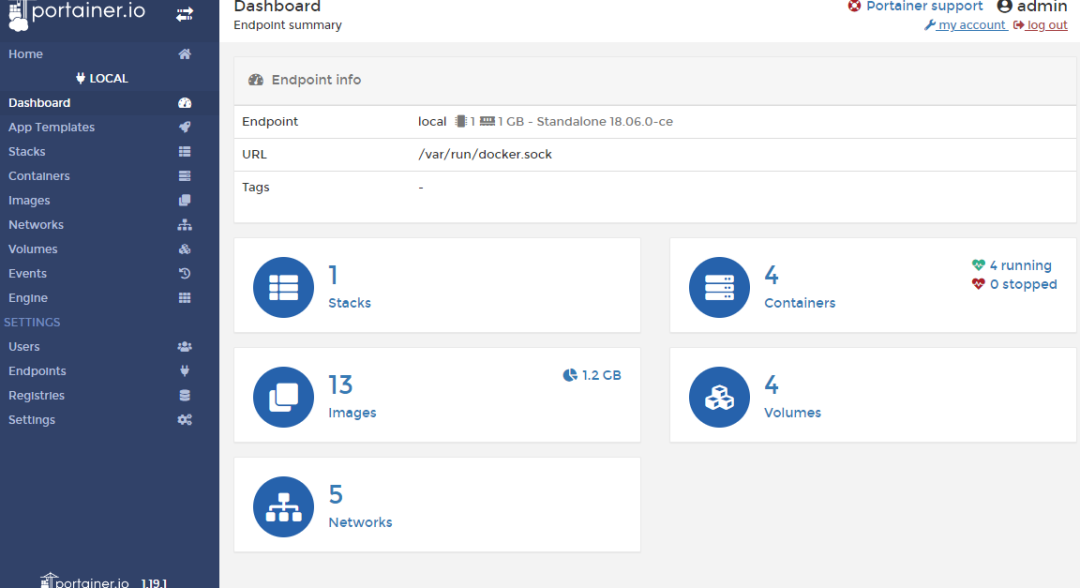Click the Standalone 18.06.0-ce text
This screenshot has height=588, width=1080.
(x=605, y=122)
